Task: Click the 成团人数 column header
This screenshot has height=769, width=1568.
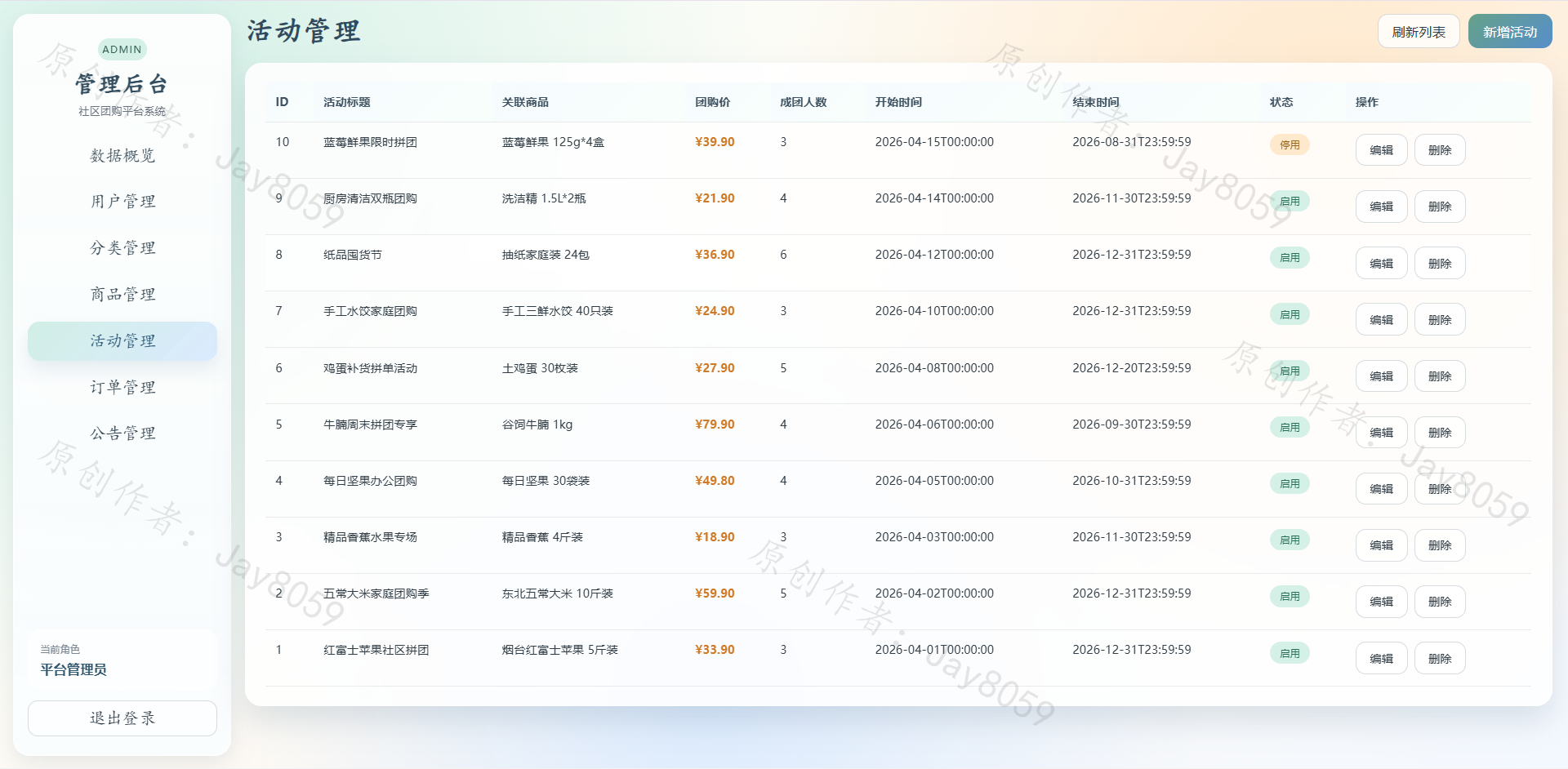Action: click(804, 102)
